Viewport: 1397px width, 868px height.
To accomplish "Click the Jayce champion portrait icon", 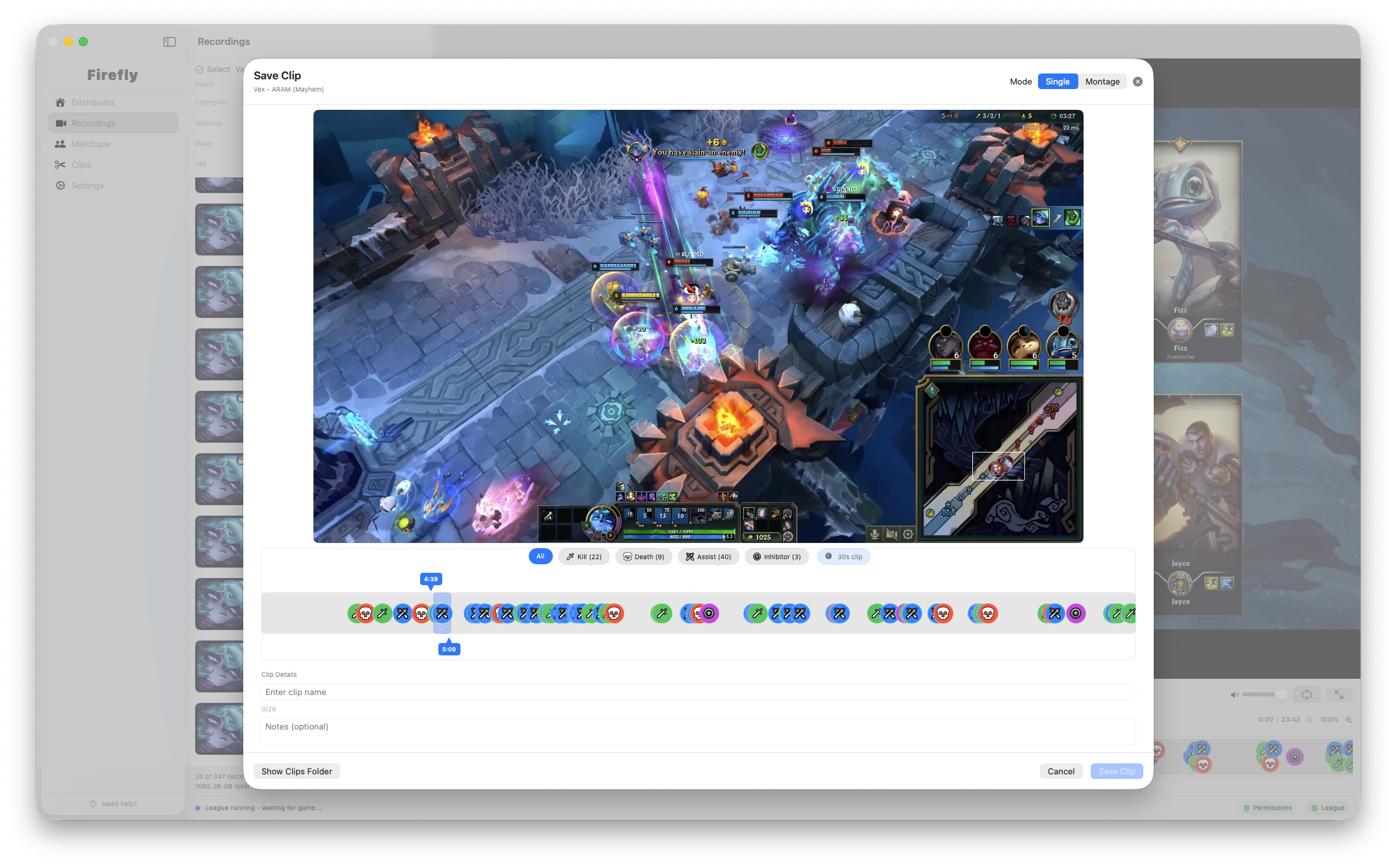I will pos(1180,584).
